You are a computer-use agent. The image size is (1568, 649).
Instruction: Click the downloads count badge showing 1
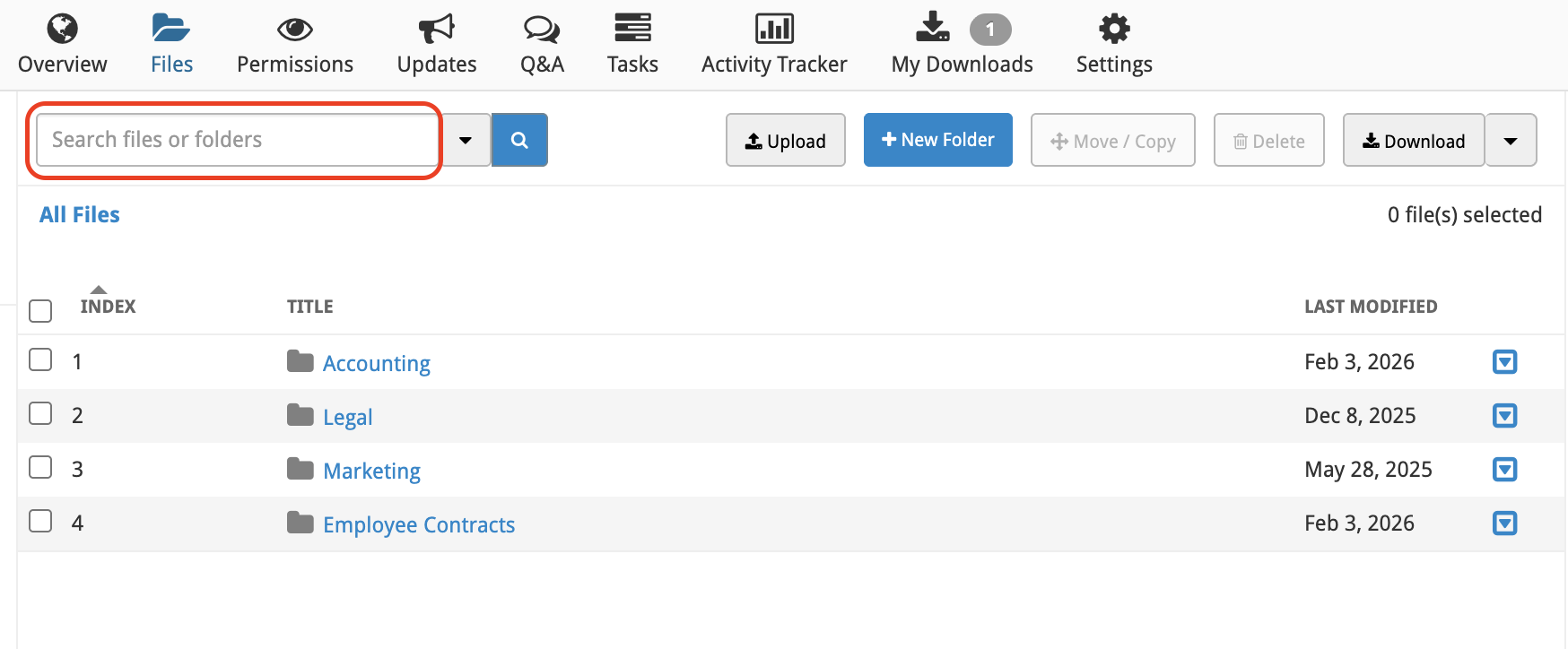[x=990, y=30]
